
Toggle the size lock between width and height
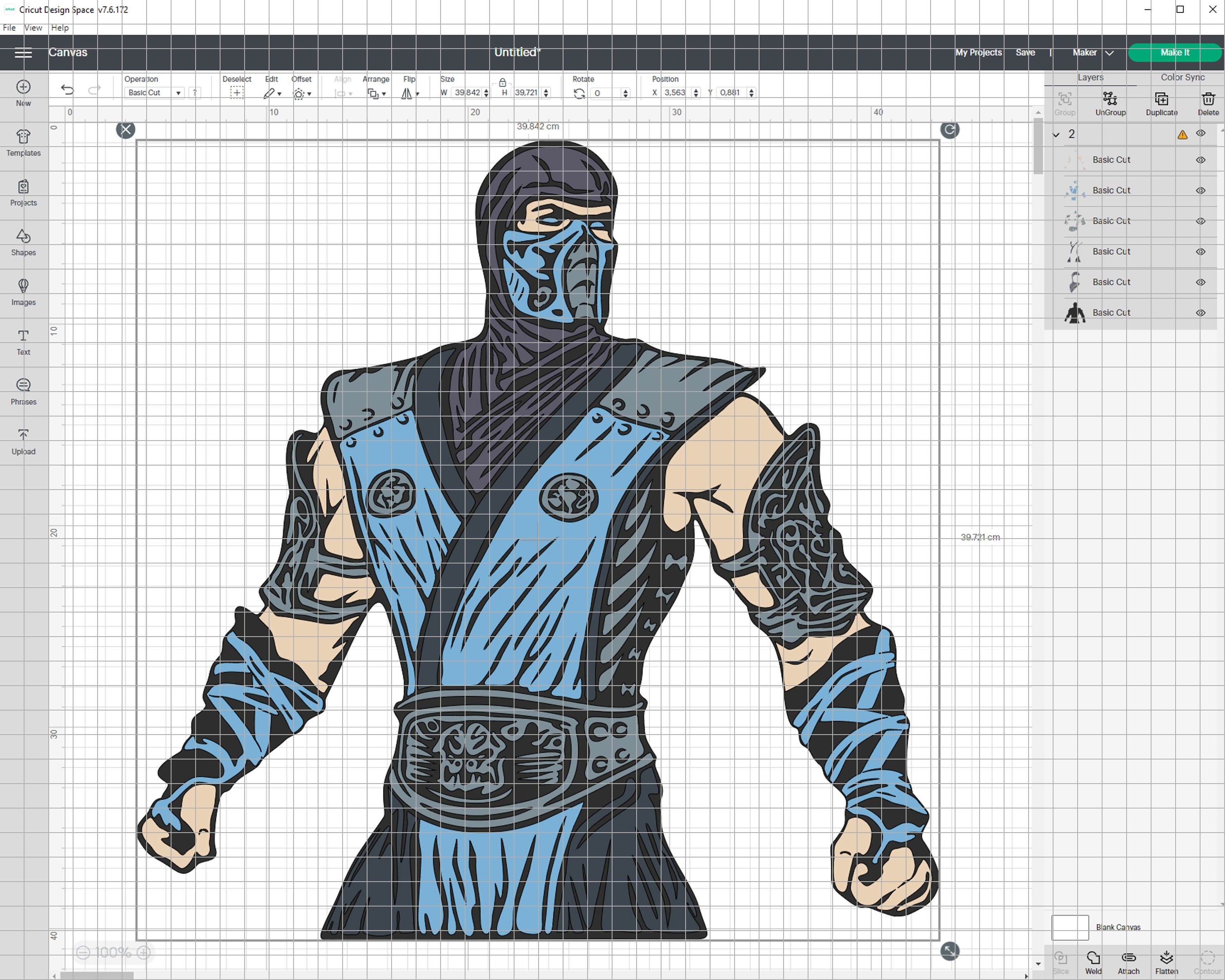(x=502, y=83)
